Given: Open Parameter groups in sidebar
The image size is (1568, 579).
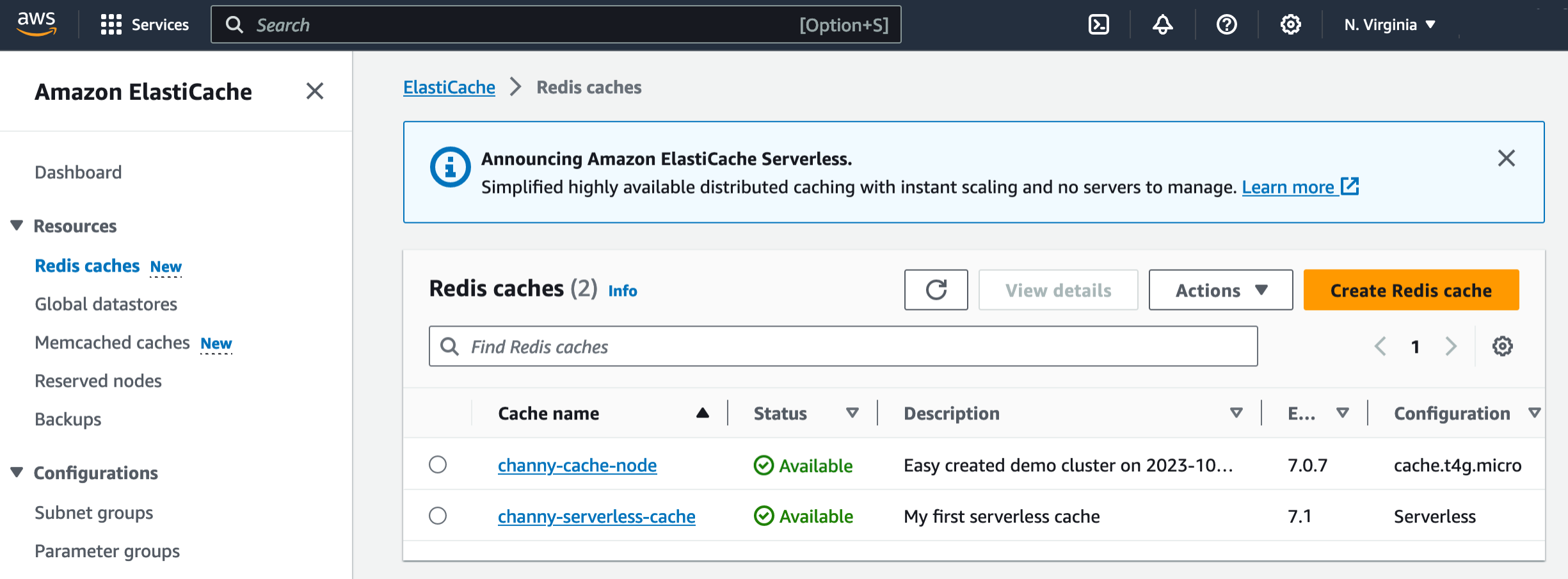Looking at the screenshot, I should pos(107,551).
